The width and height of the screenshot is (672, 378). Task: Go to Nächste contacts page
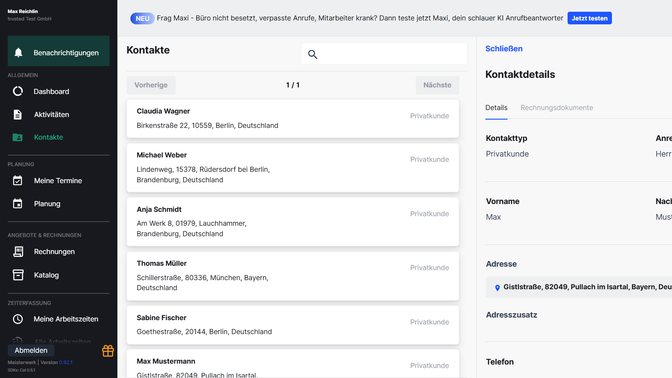click(x=437, y=85)
